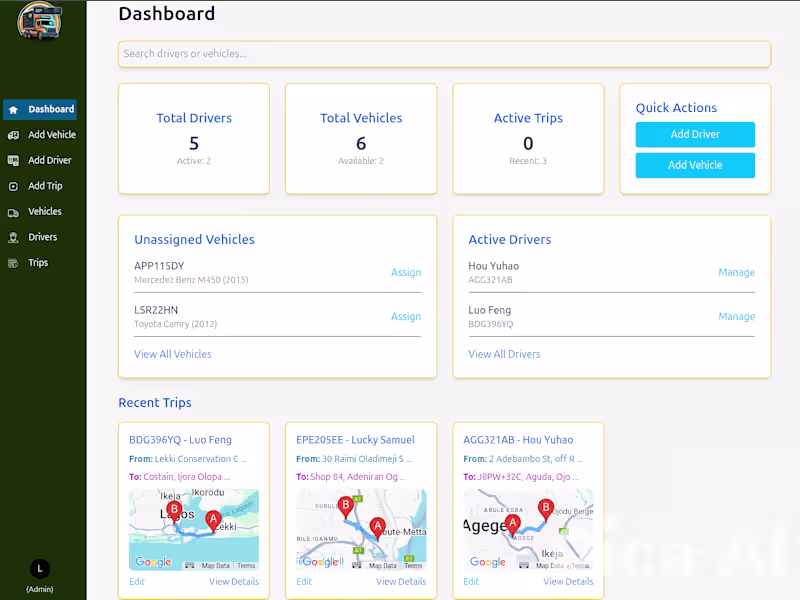Click the Total Drivers card
The height and width of the screenshot is (600, 800).
(x=194, y=139)
